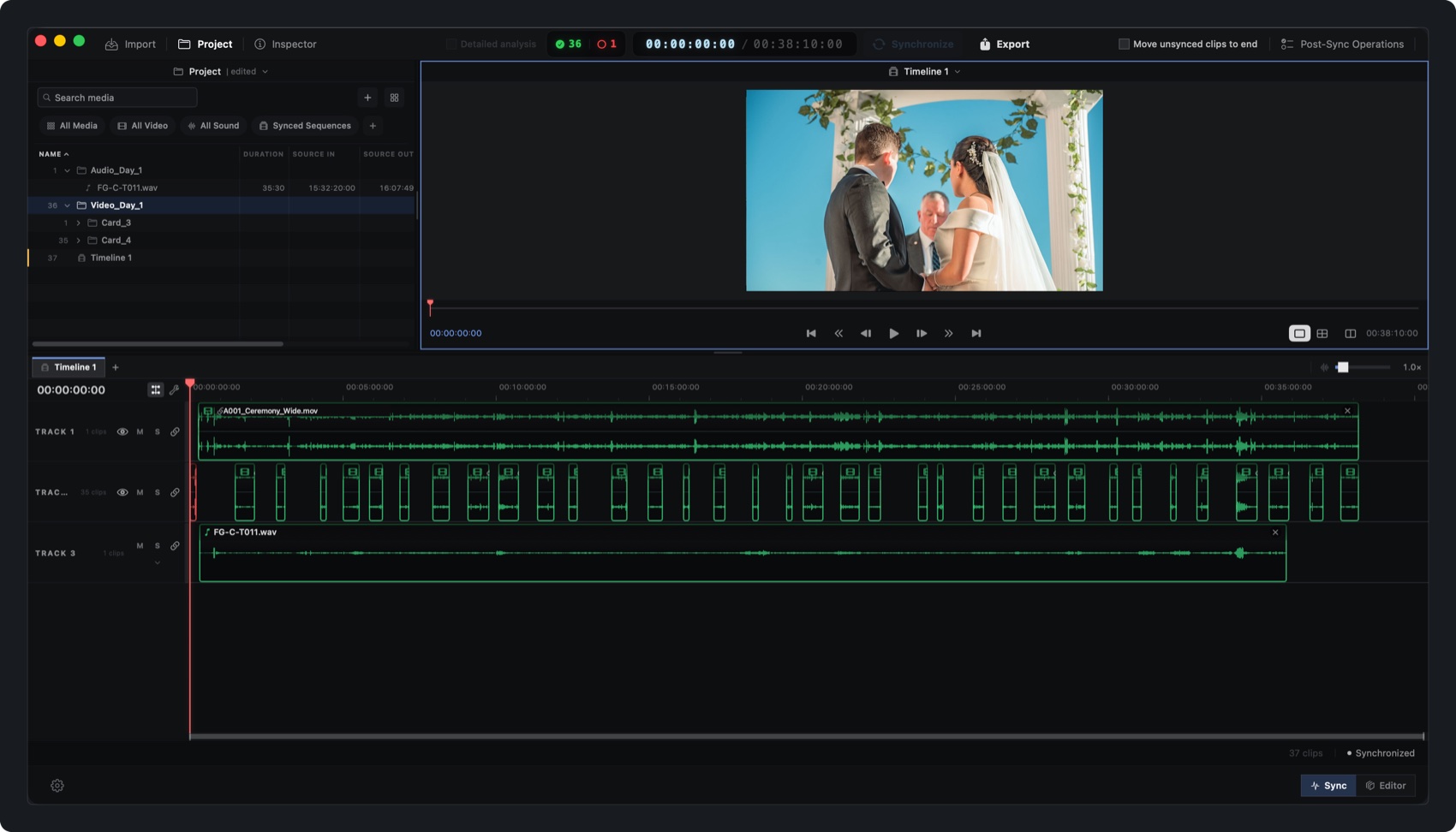The width and height of the screenshot is (1456, 832).
Task: Filter by All Sound
Action: pos(213,126)
